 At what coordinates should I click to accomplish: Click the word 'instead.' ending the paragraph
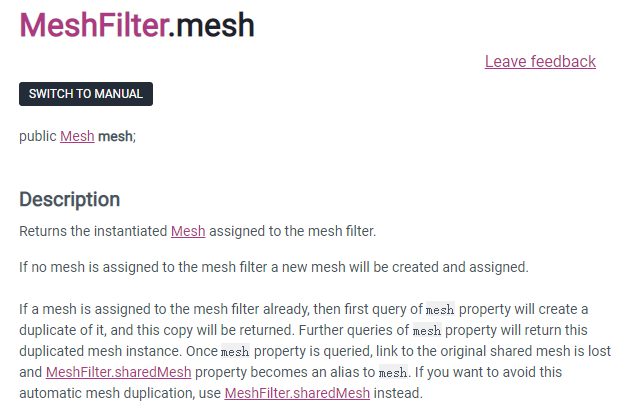coord(398,393)
